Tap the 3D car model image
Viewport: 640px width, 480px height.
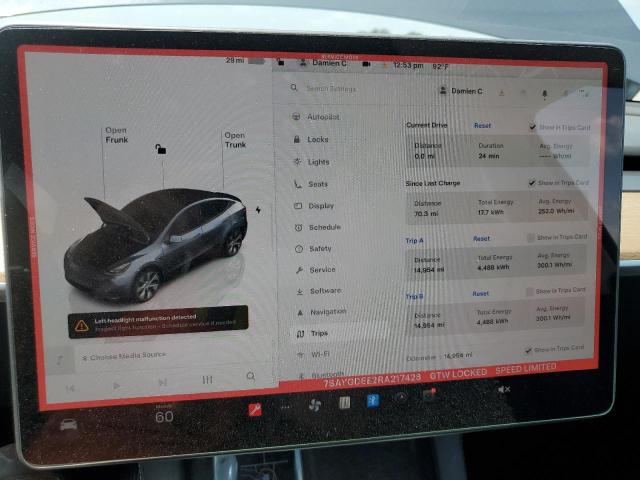click(x=156, y=245)
